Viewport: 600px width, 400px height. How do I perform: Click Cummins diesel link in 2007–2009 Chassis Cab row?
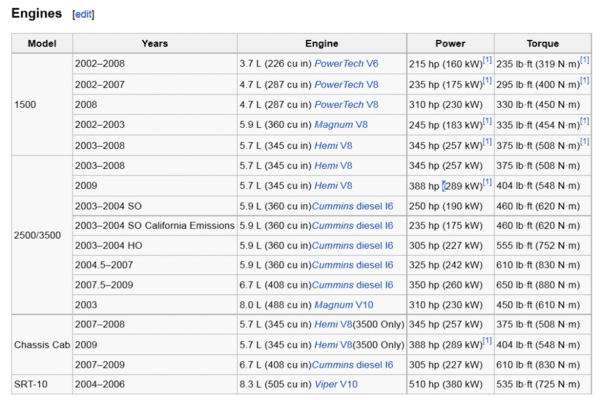tap(352, 364)
